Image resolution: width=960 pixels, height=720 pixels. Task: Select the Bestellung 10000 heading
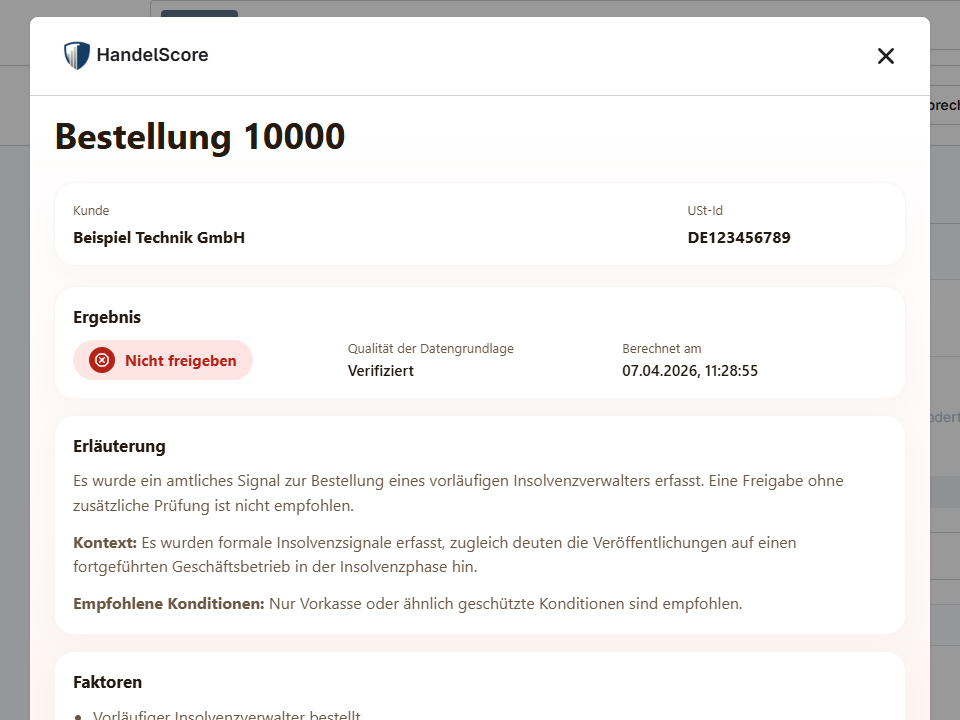point(200,137)
